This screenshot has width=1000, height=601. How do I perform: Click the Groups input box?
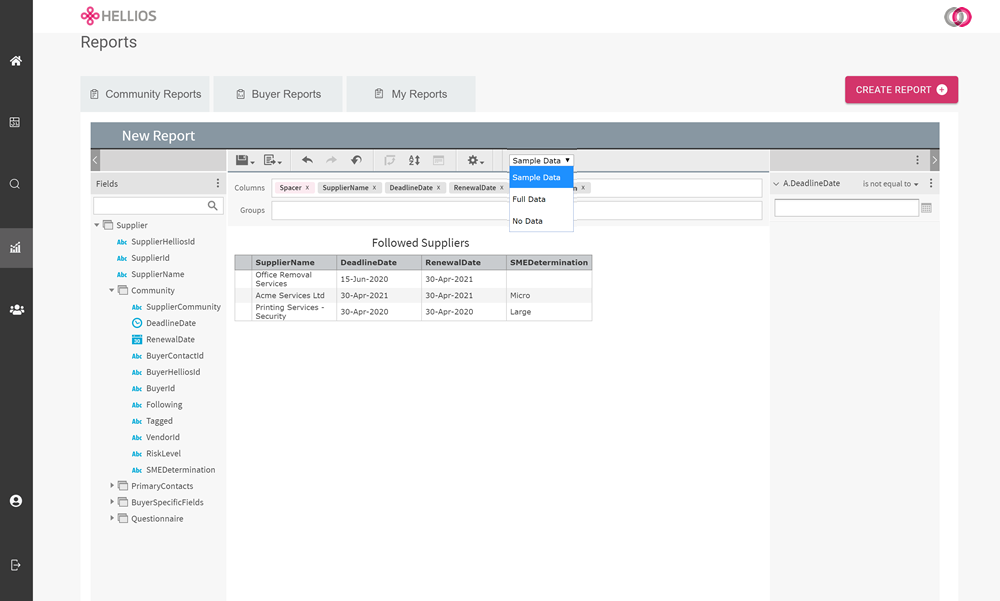tap(517, 210)
